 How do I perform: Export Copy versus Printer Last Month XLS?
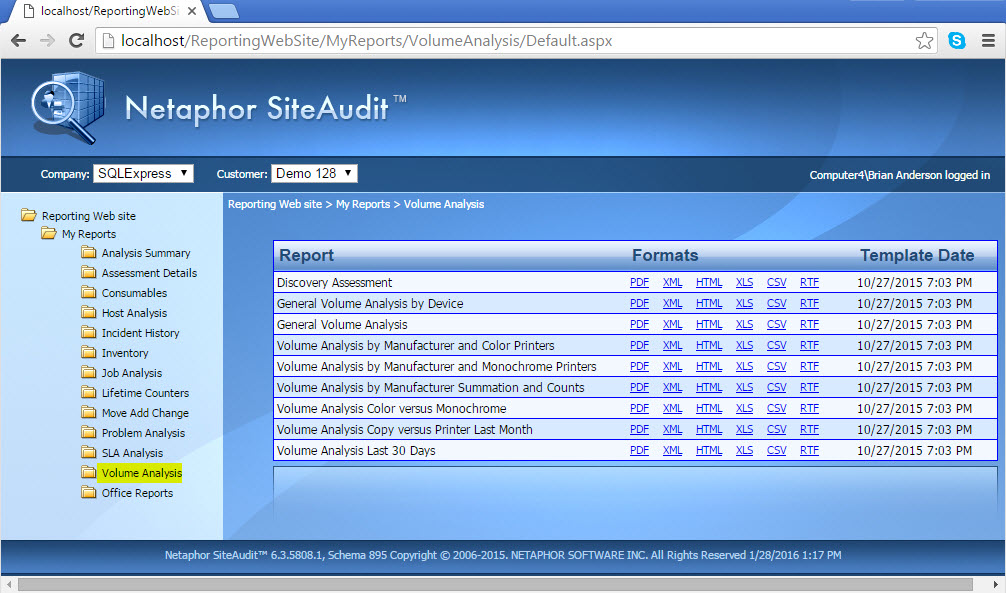click(744, 429)
